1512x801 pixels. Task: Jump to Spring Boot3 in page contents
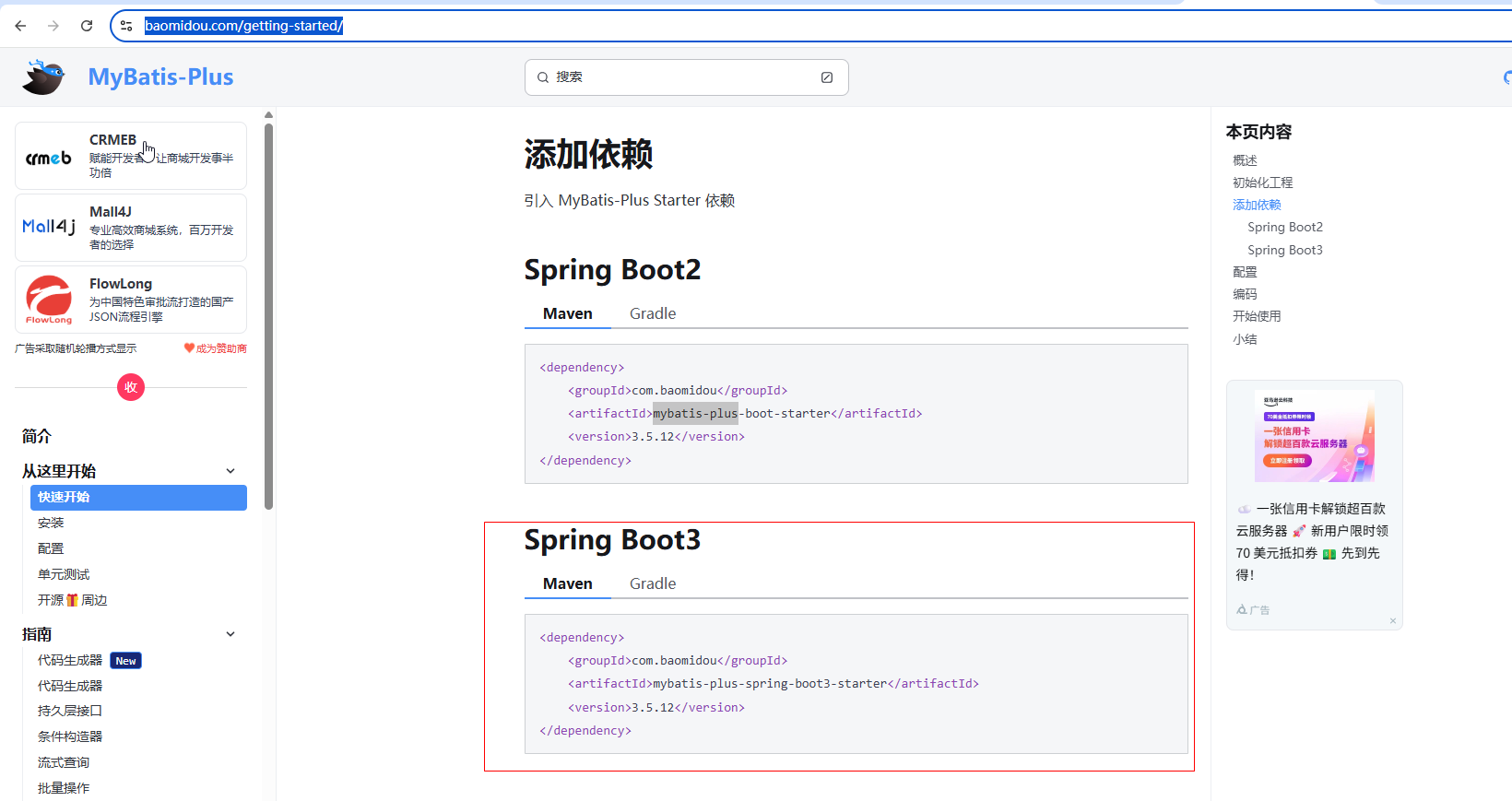coord(1285,250)
